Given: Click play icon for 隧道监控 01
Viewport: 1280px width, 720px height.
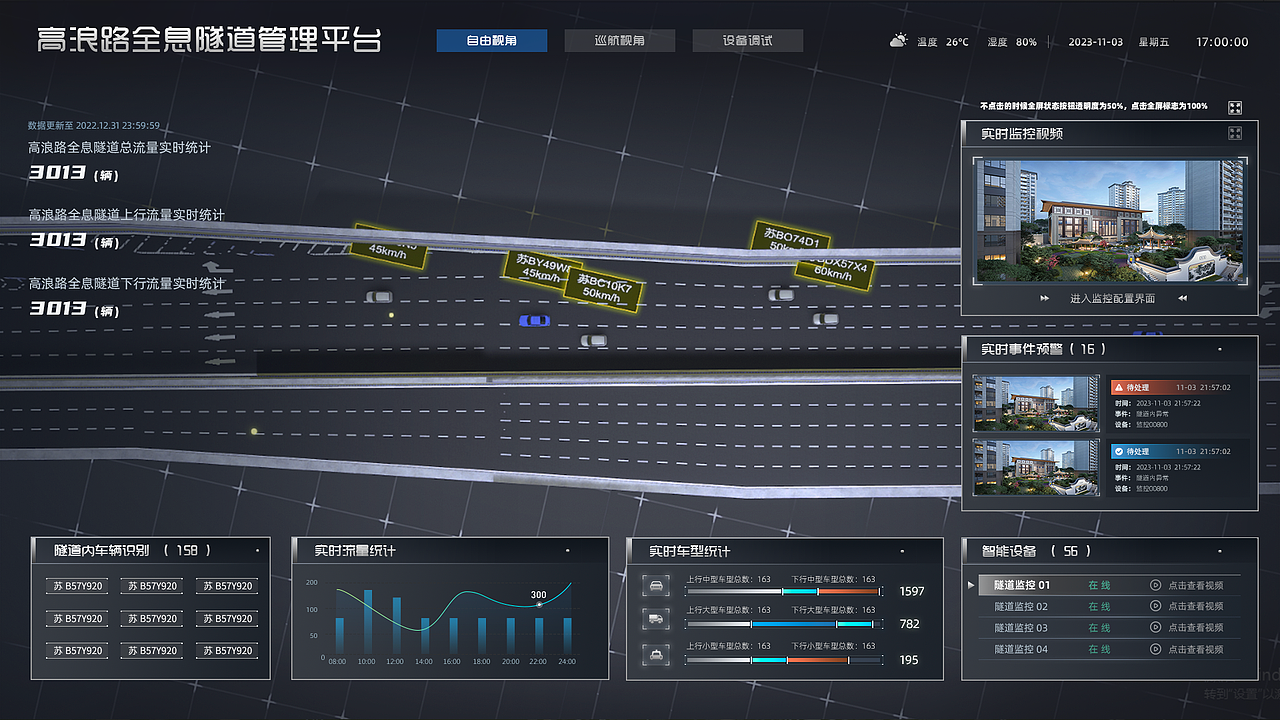Looking at the screenshot, I should 1155,585.
